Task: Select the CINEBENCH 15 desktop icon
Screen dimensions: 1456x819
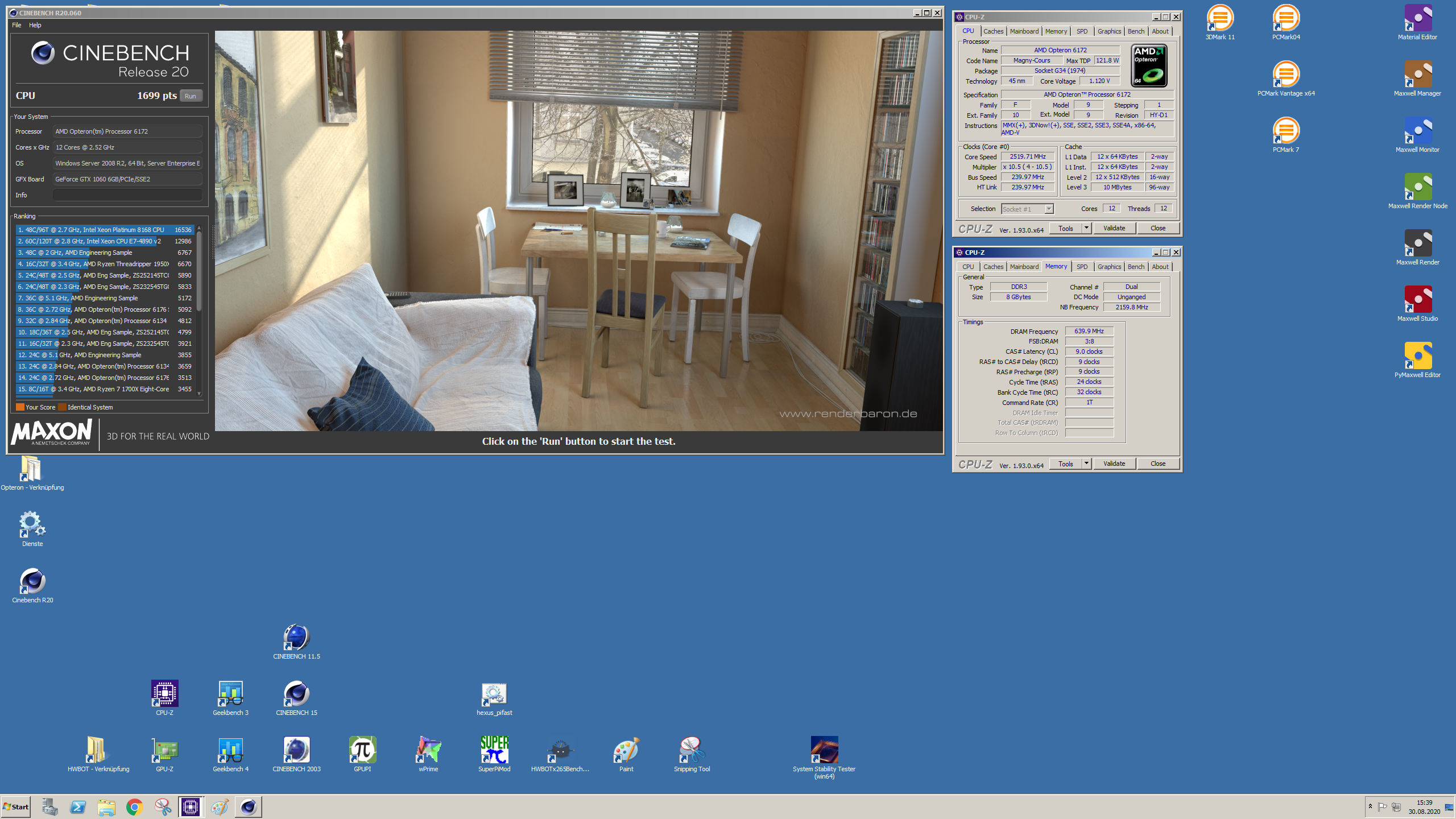Action: pos(296,698)
